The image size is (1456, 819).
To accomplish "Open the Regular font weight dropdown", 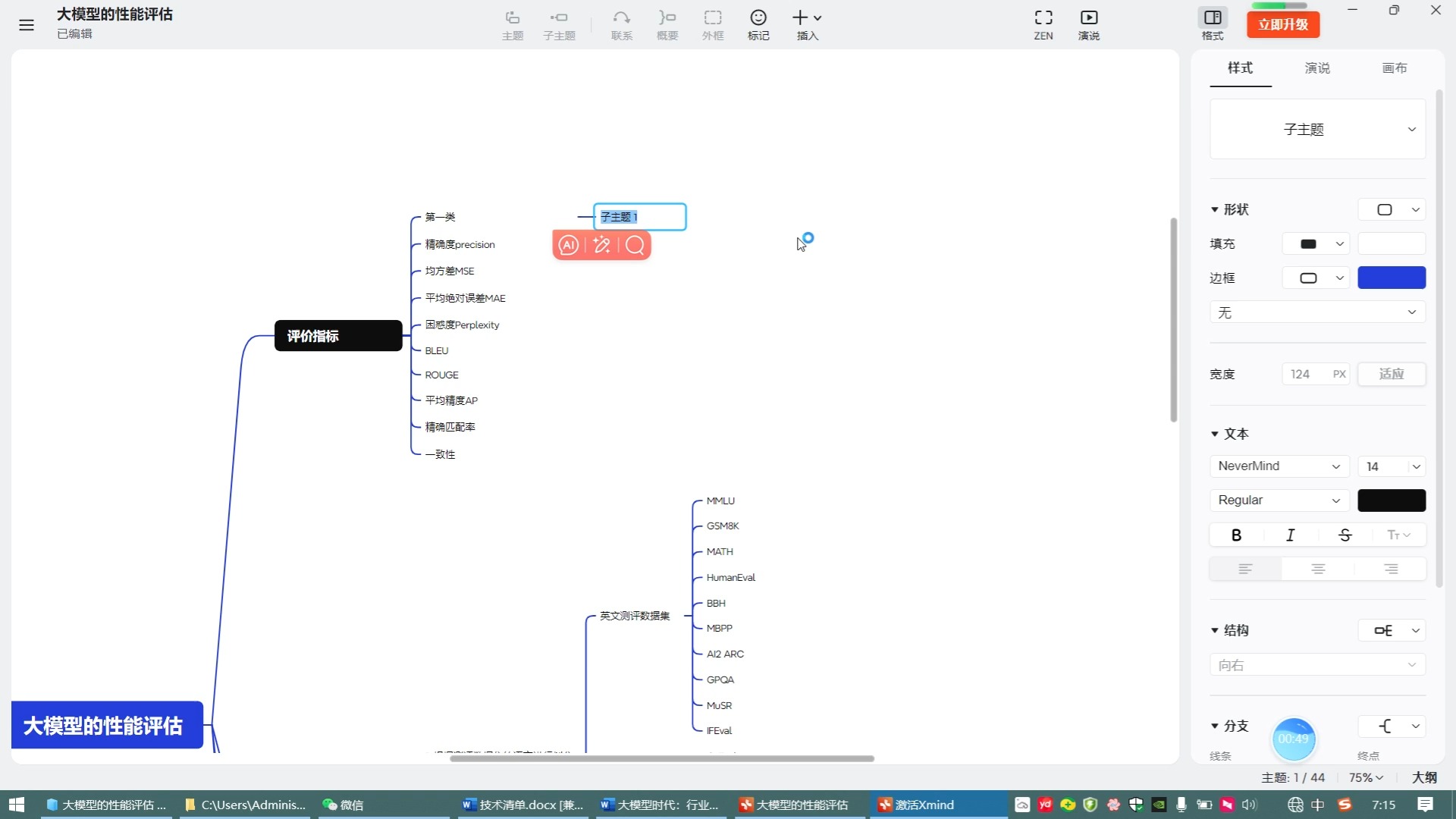I will [1279, 500].
